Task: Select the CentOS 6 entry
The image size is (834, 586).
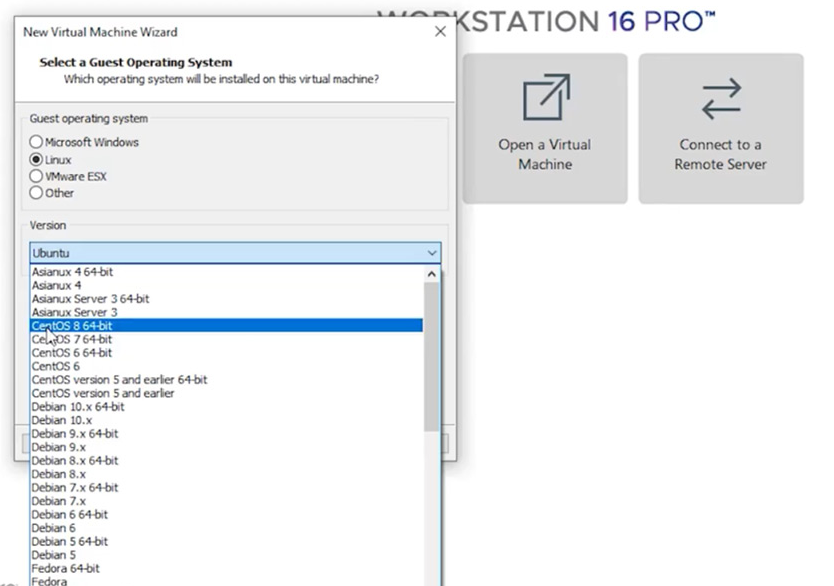Action: tap(227, 366)
